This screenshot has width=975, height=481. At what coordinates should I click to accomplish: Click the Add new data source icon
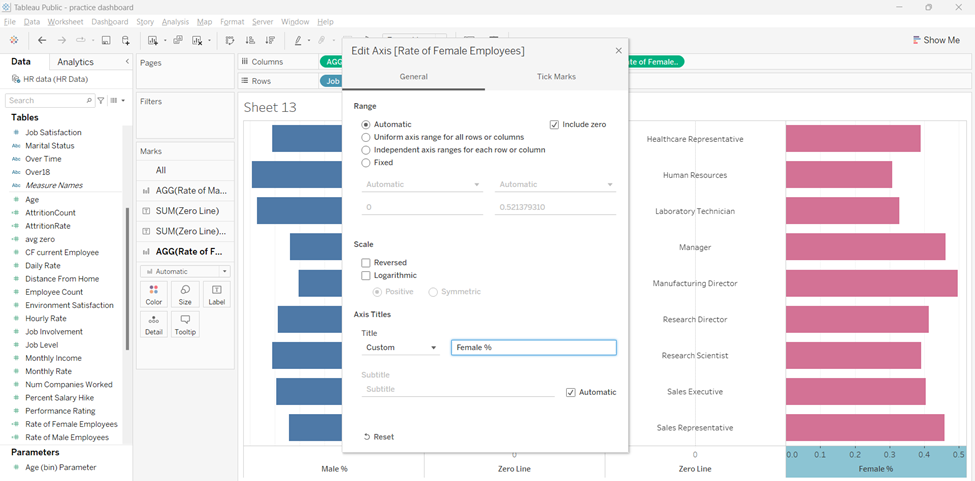[x=126, y=40]
